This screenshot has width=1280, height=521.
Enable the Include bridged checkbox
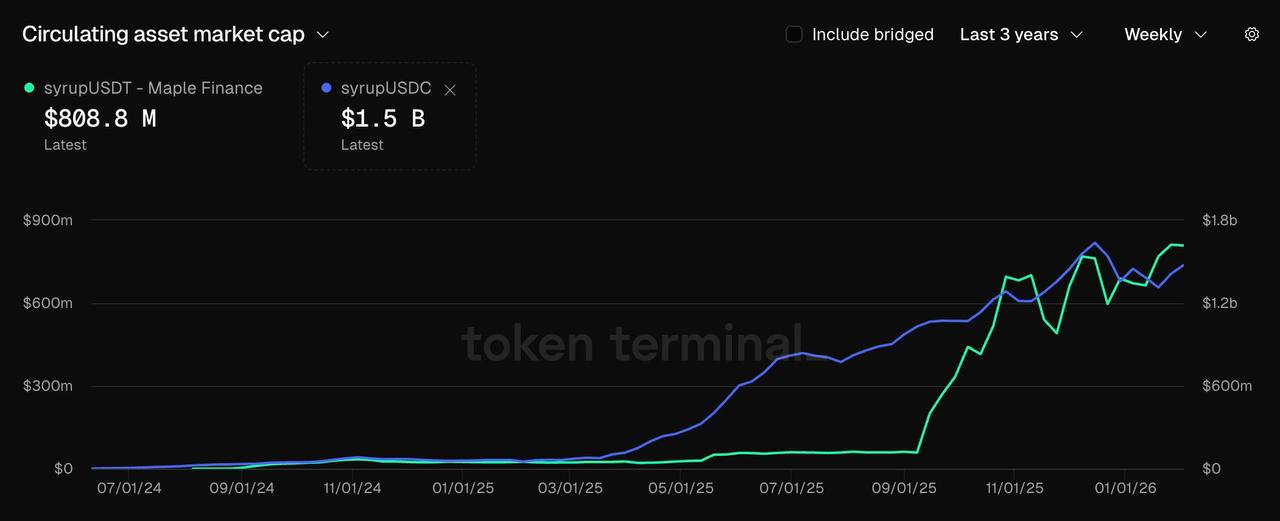click(794, 34)
